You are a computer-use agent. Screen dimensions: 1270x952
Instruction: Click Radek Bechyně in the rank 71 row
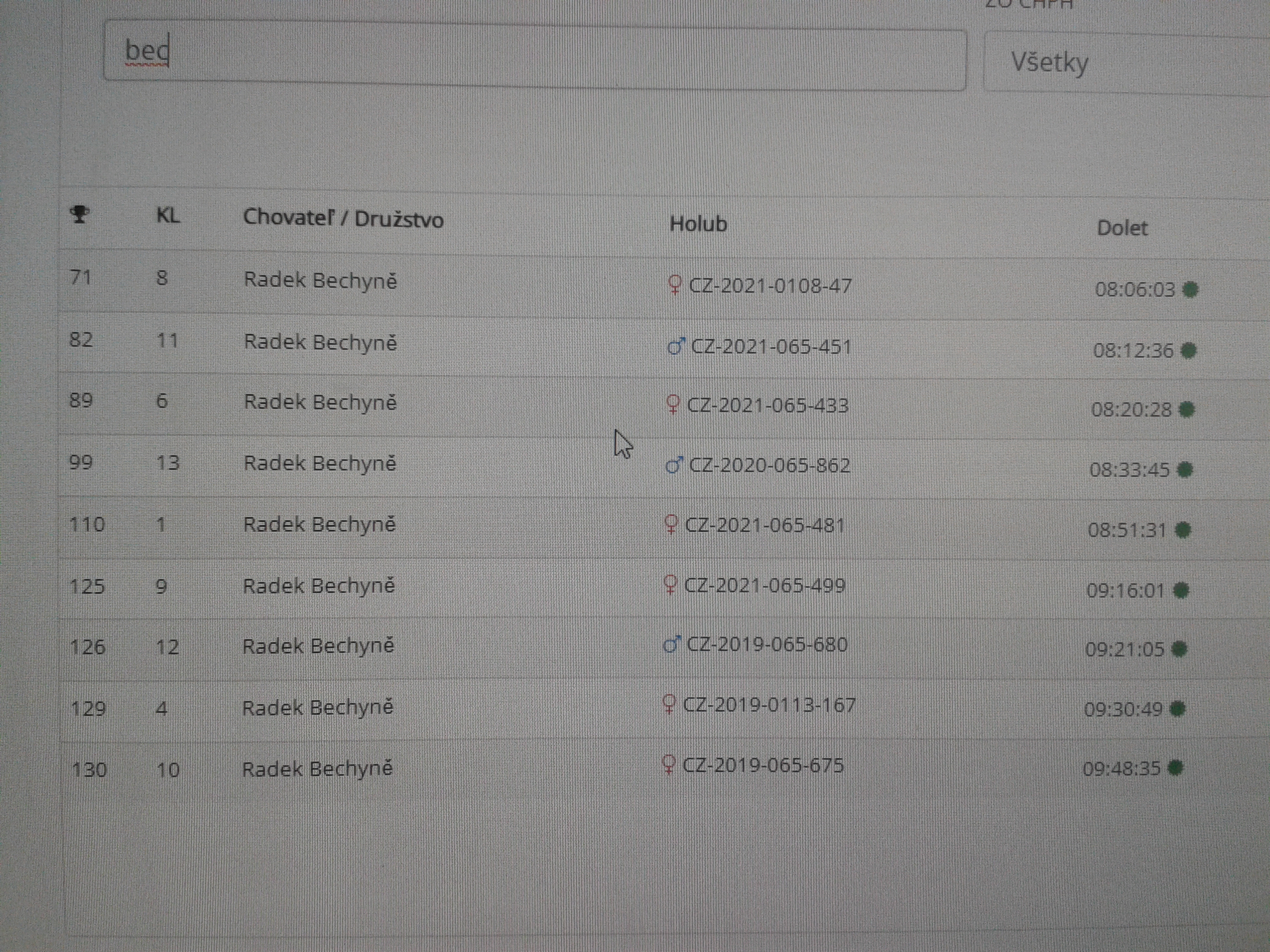[x=320, y=281]
